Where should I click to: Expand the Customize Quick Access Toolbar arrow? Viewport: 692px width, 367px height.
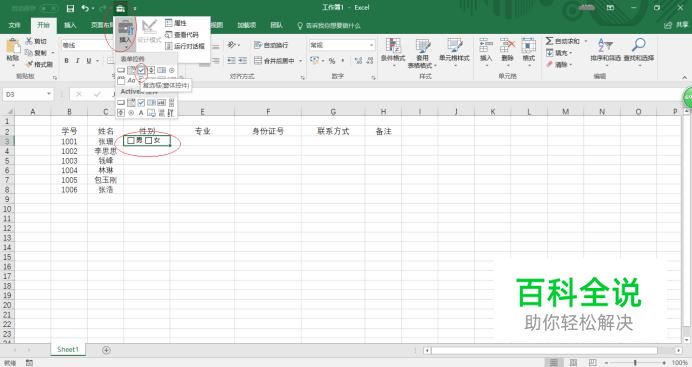(135, 8)
